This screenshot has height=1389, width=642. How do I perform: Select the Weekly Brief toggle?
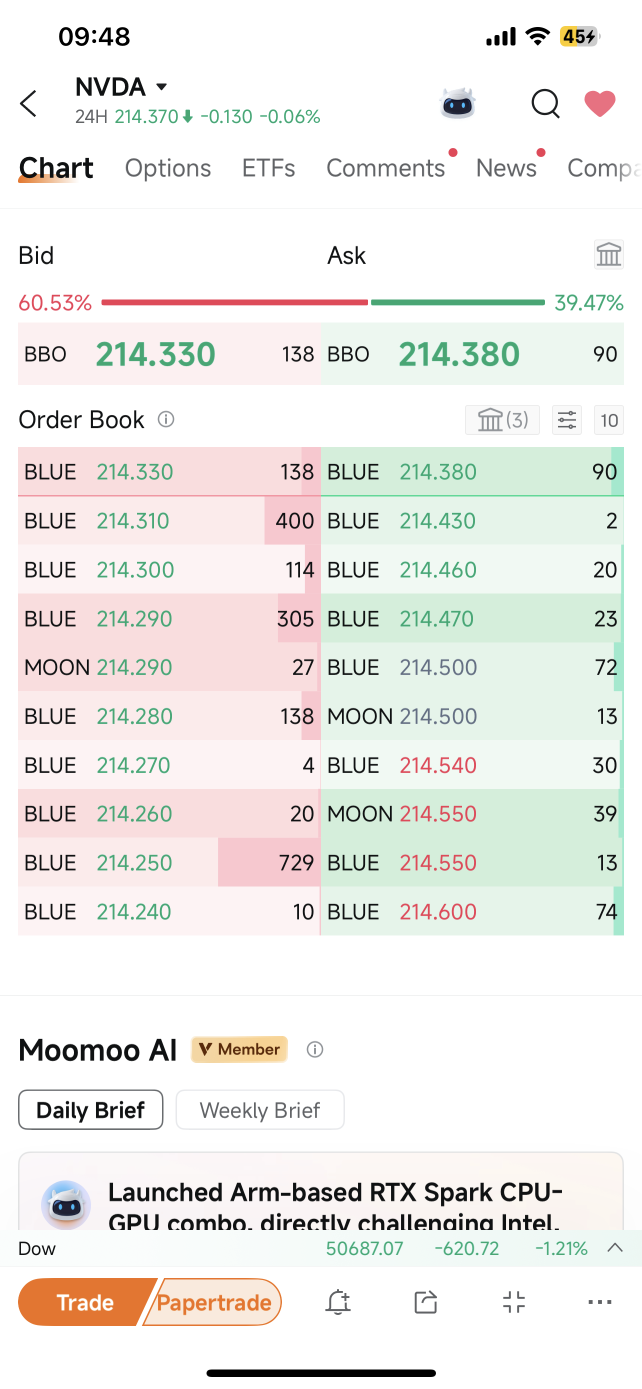click(x=260, y=1110)
